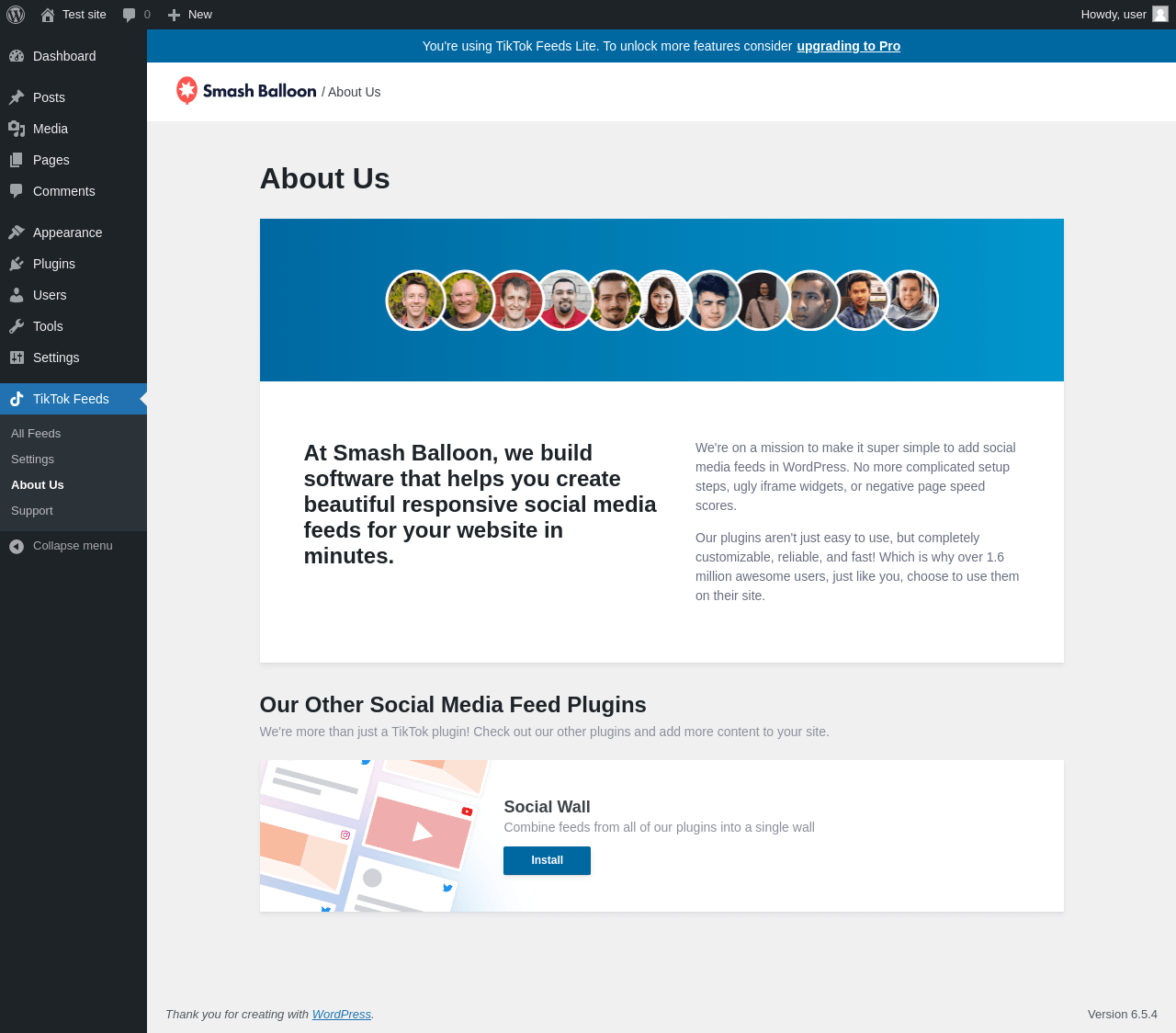This screenshot has height=1033, width=1176.
Task: Click the Smash Balloon logo
Action: [246, 91]
